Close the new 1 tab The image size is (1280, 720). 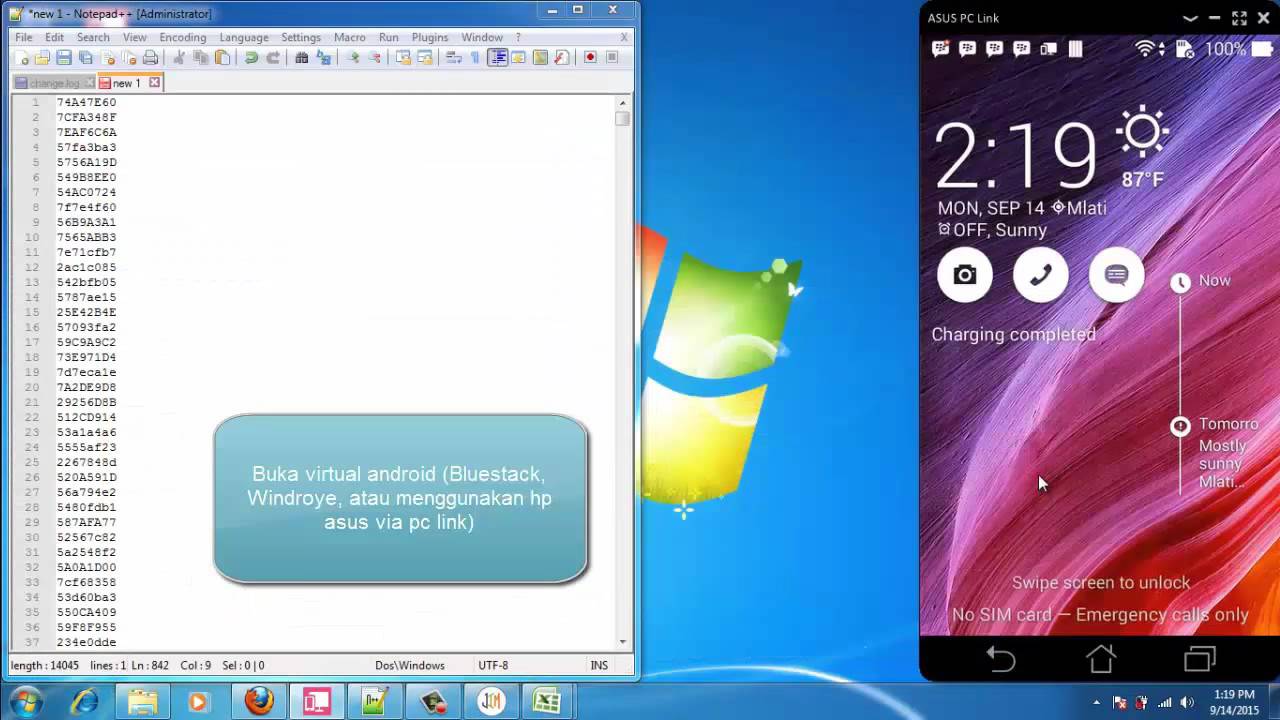point(154,83)
